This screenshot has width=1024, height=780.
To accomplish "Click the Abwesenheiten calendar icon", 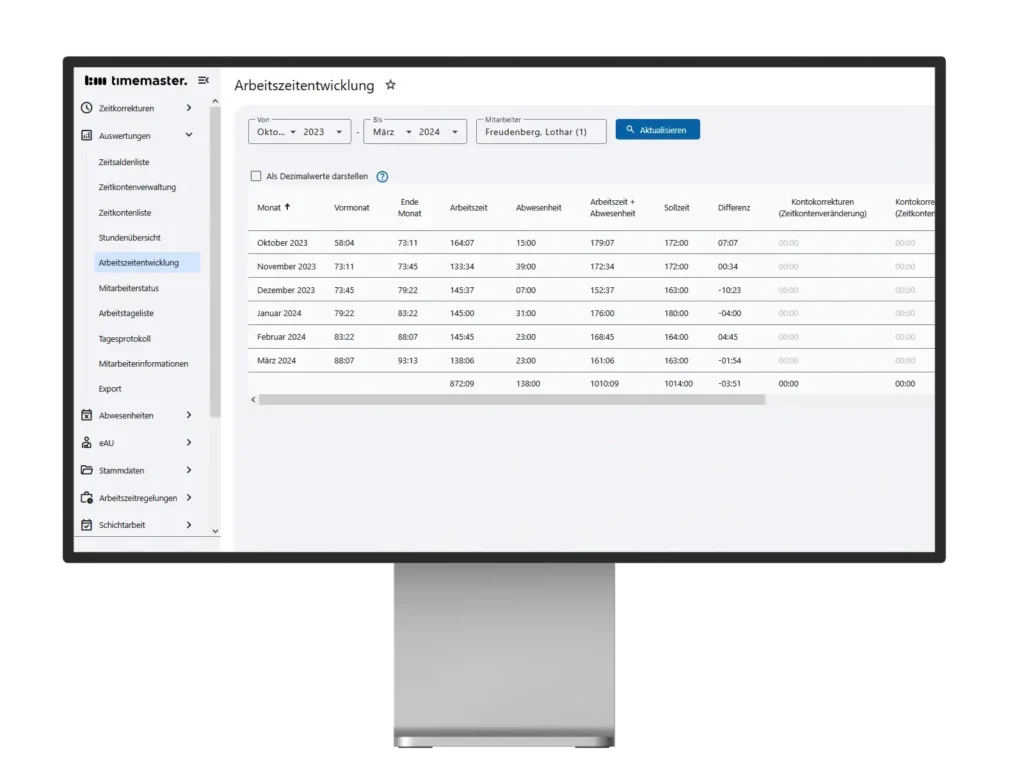I will tap(87, 415).
